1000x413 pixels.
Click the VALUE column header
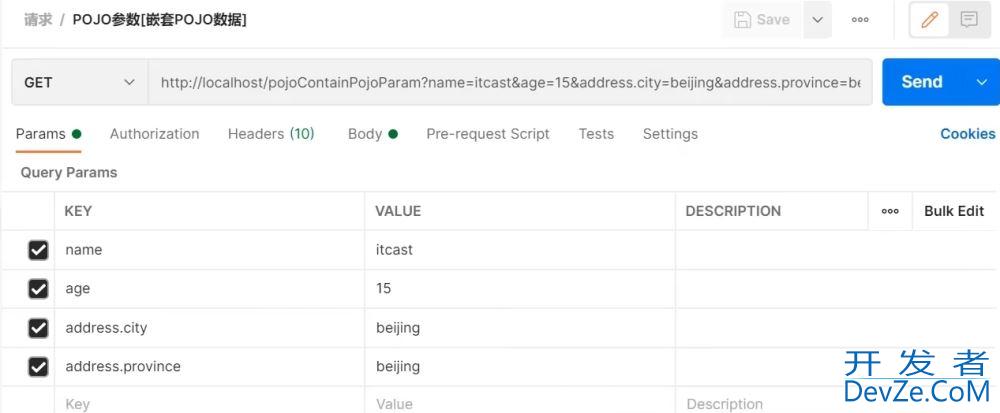tap(398, 211)
